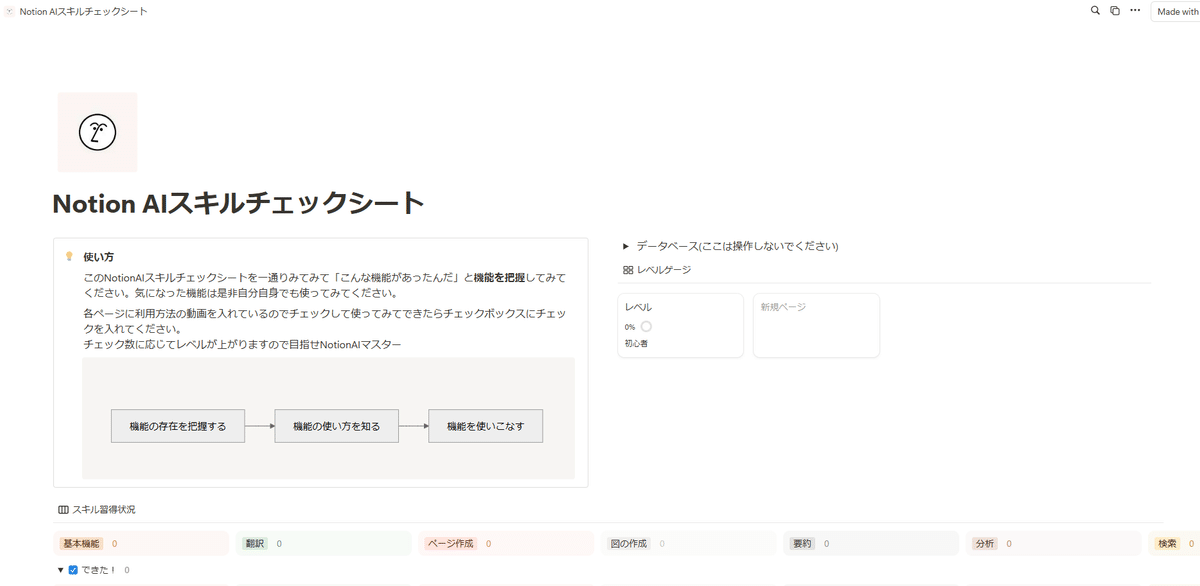
Task: Click the lightbulb icon in the 使い方 callout
Action: (67, 258)
